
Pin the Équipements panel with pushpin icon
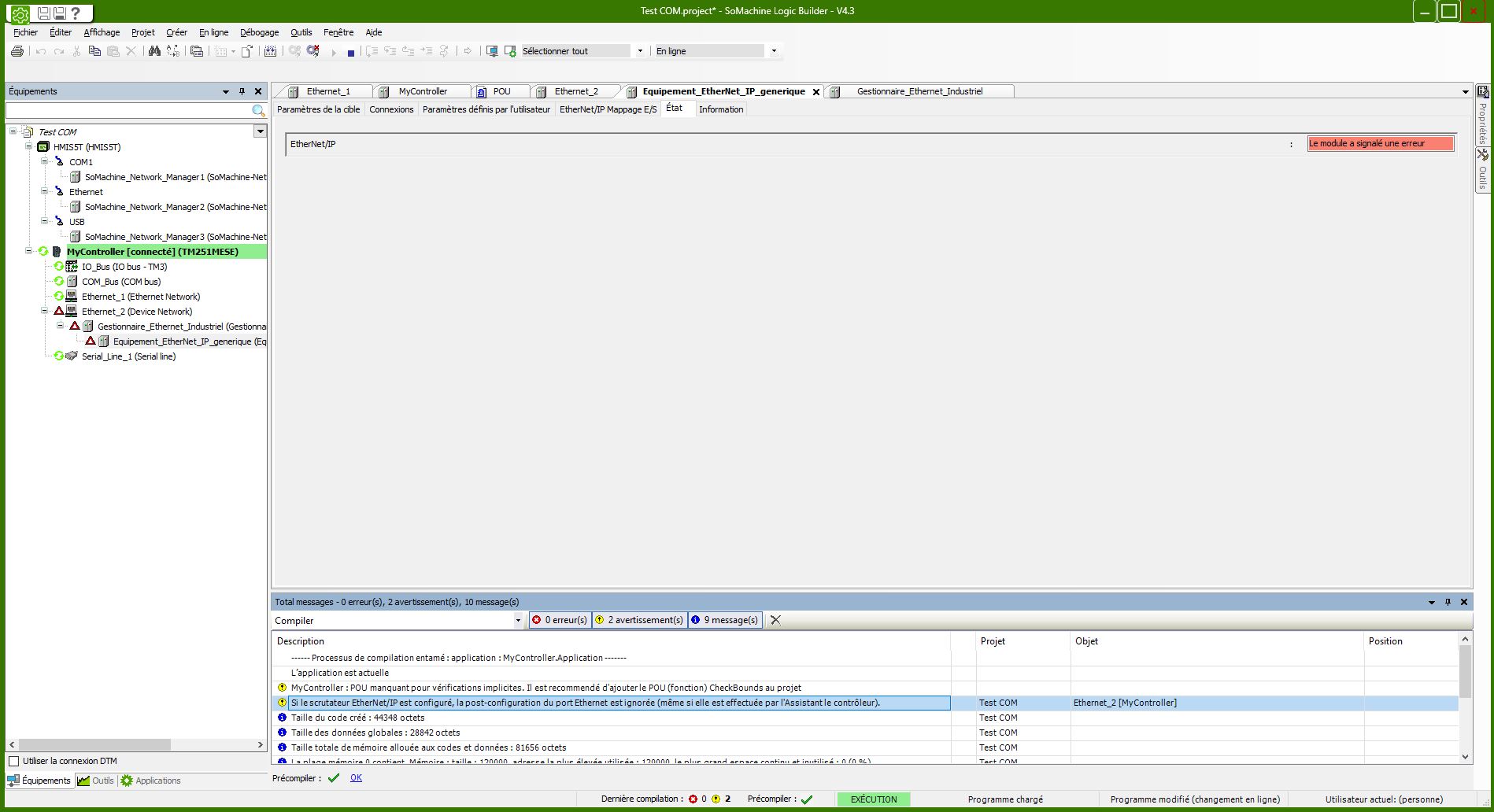[x=242, y=91]
